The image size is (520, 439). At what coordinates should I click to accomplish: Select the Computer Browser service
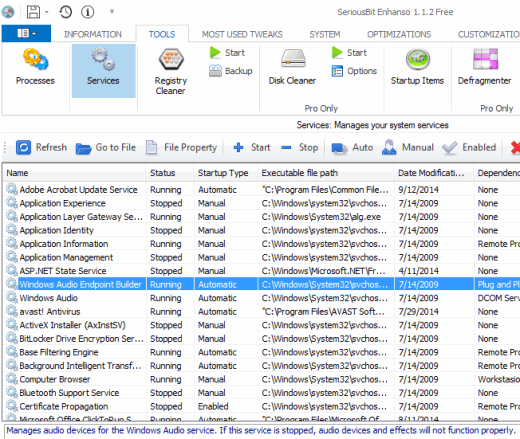[x=262, y=379]
